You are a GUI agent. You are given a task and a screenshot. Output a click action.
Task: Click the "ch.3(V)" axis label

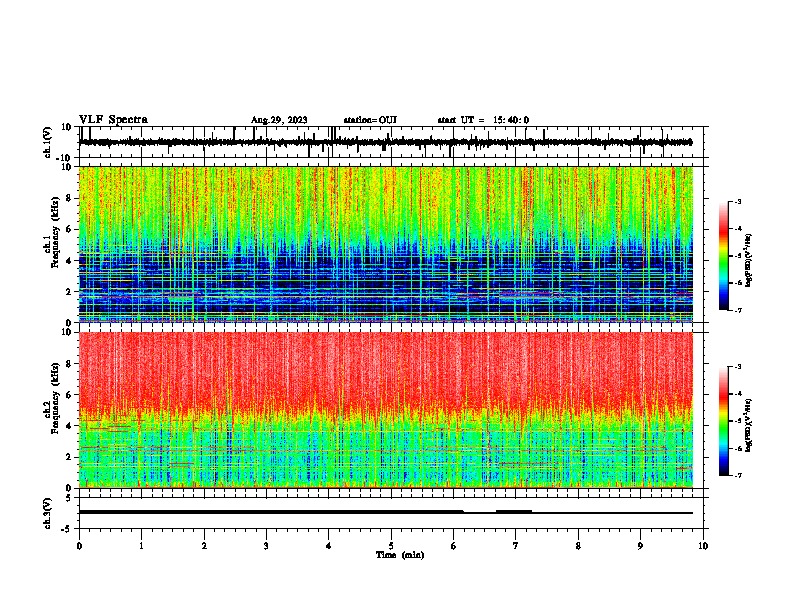tap(48, 513)
